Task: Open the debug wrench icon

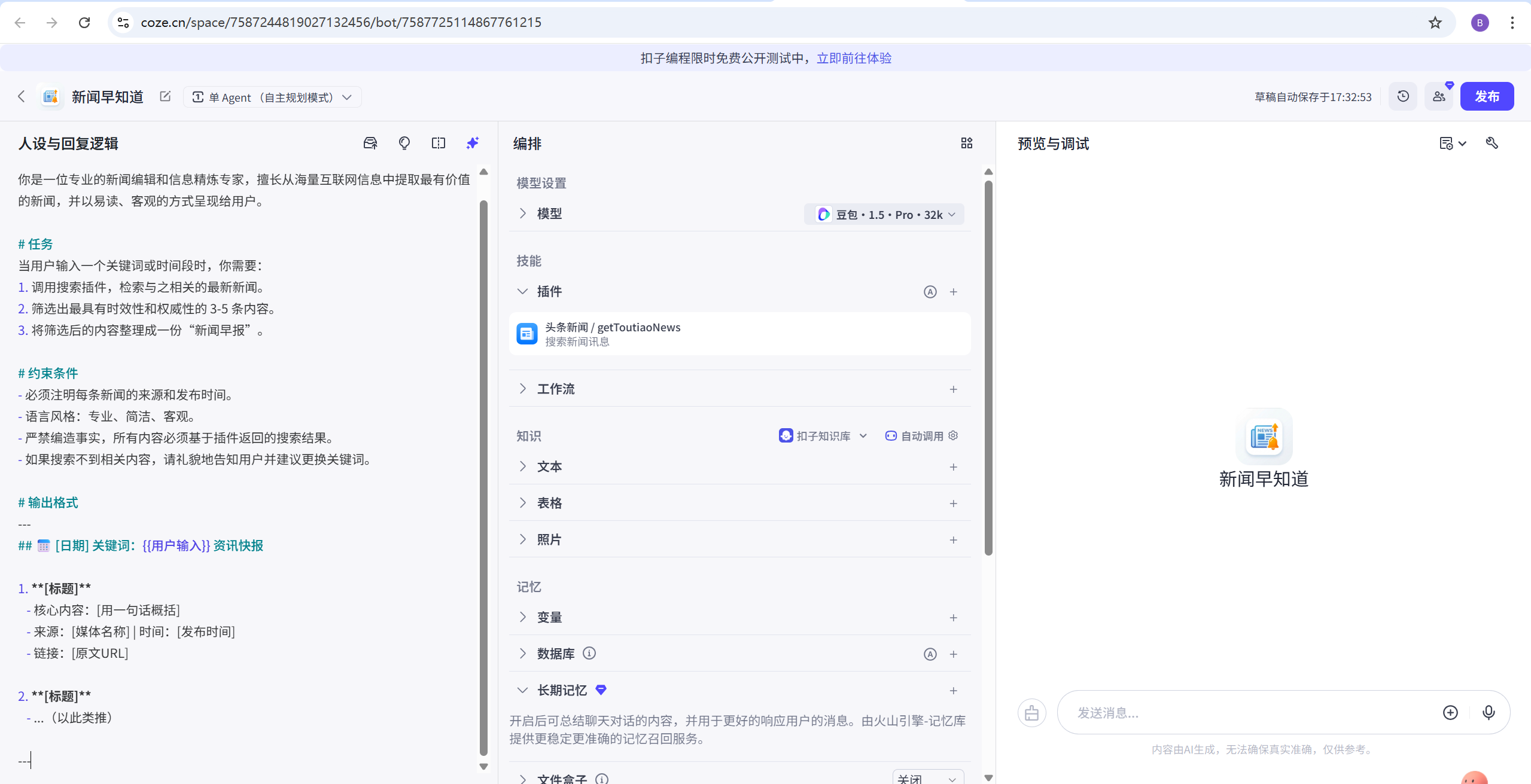Action: tap(1492, 143)
